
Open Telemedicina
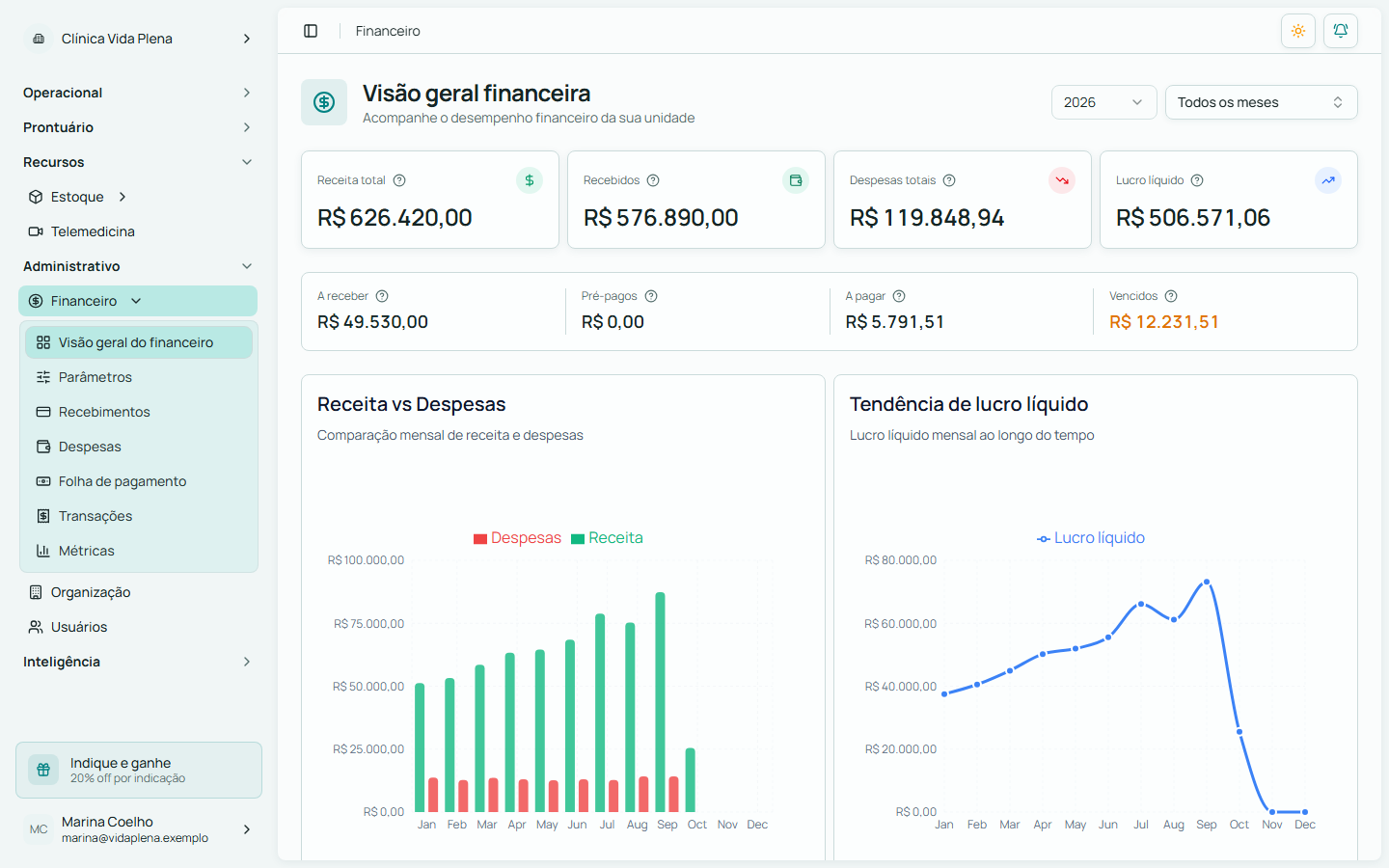pyautogui.click(x=138, y=231)
